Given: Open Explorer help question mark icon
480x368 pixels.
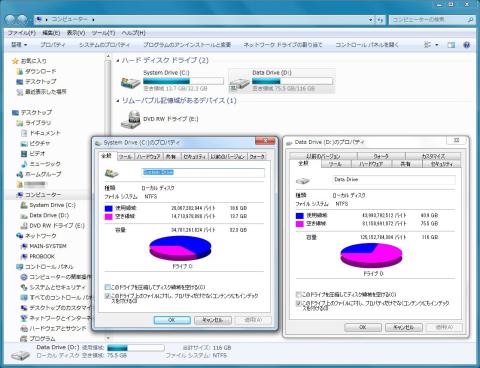Looking at the screenshot, I should pos(467,45).
